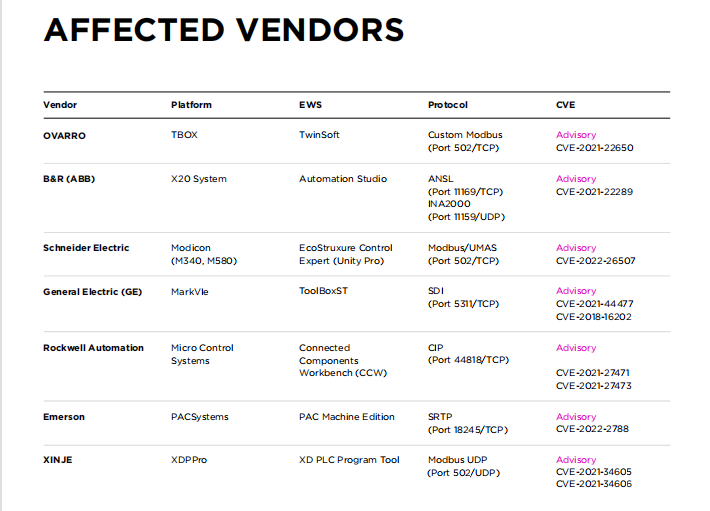
Task: Click the ToolBoxST cell
Action: (x=324, y=291)
